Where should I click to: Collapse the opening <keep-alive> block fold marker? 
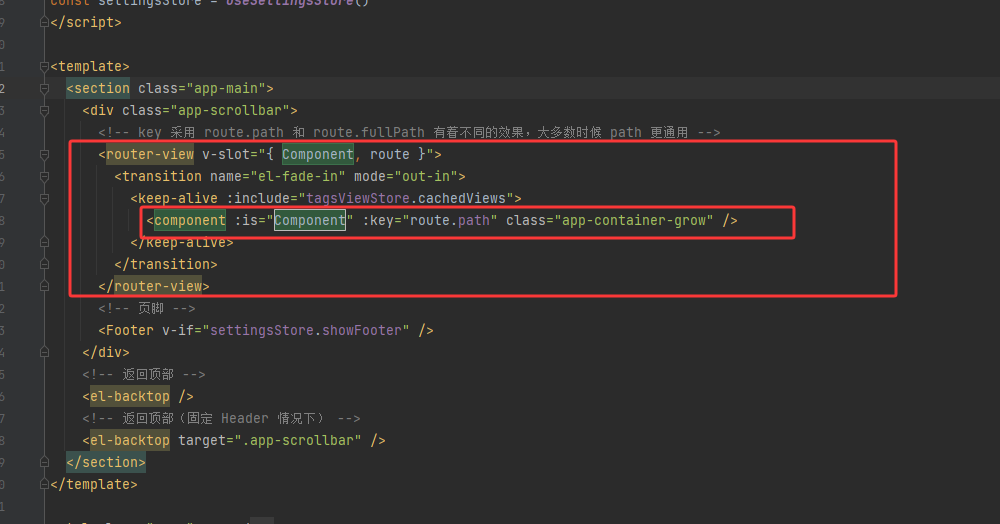[x=44, y=198]
